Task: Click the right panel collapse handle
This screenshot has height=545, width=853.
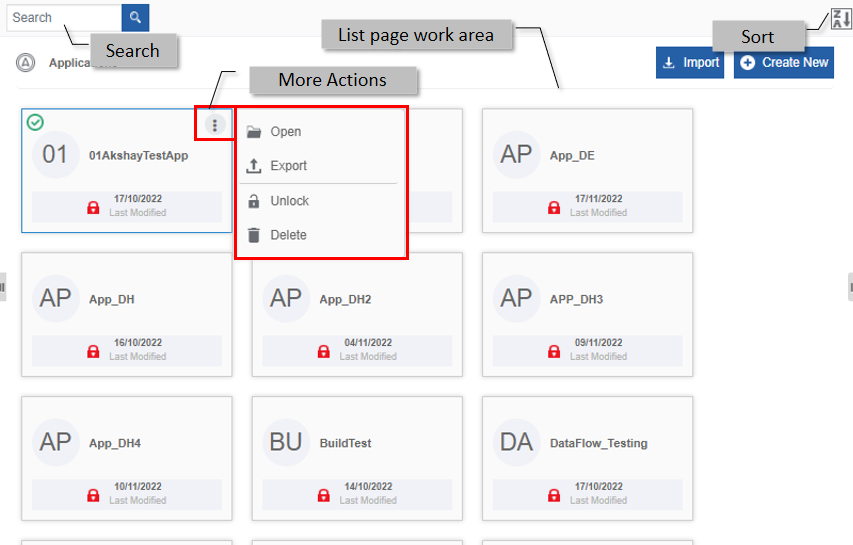Action: pyautogui.click(x=850, y=287)
